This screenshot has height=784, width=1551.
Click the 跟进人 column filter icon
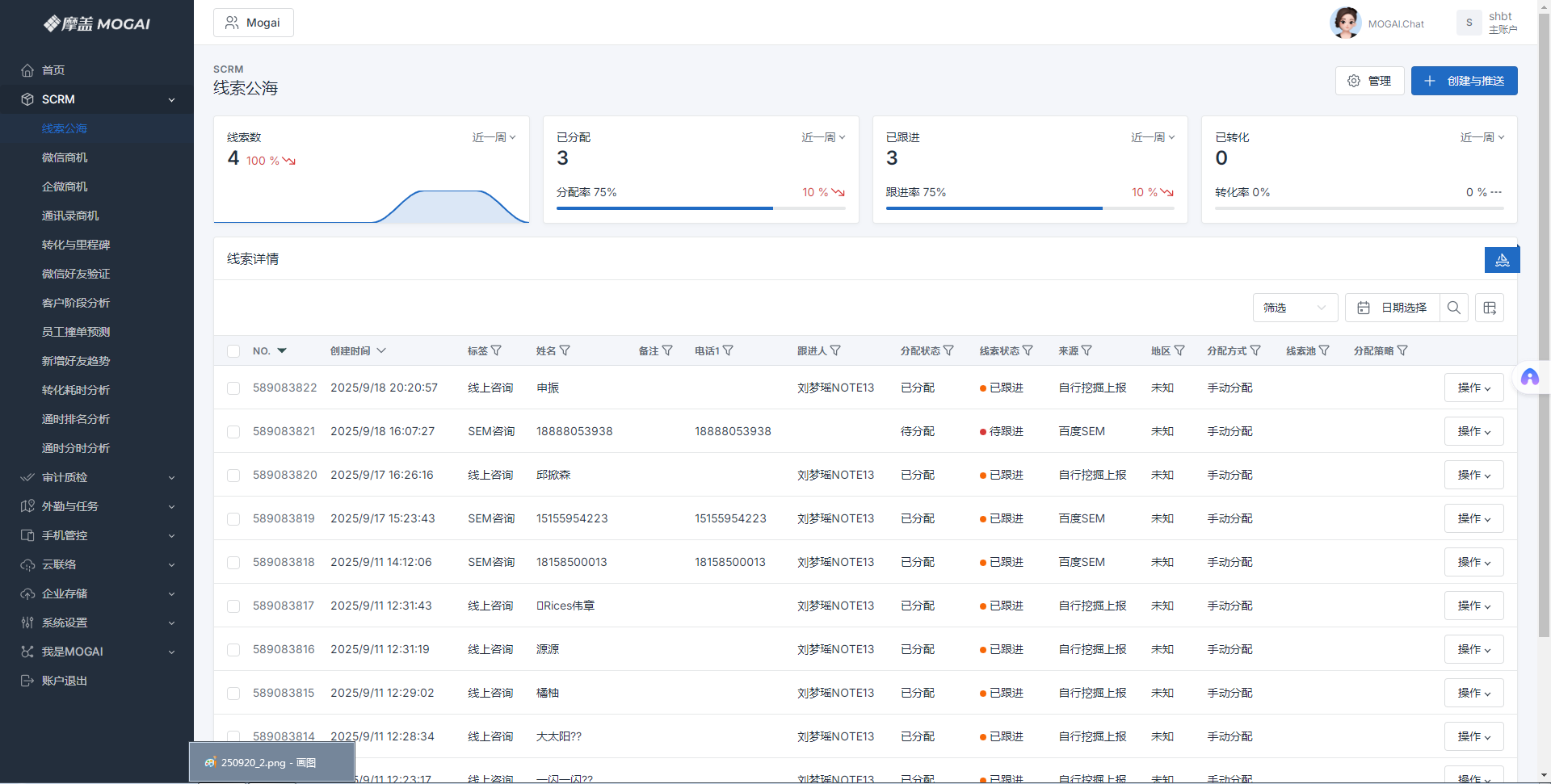click(836, 351)
